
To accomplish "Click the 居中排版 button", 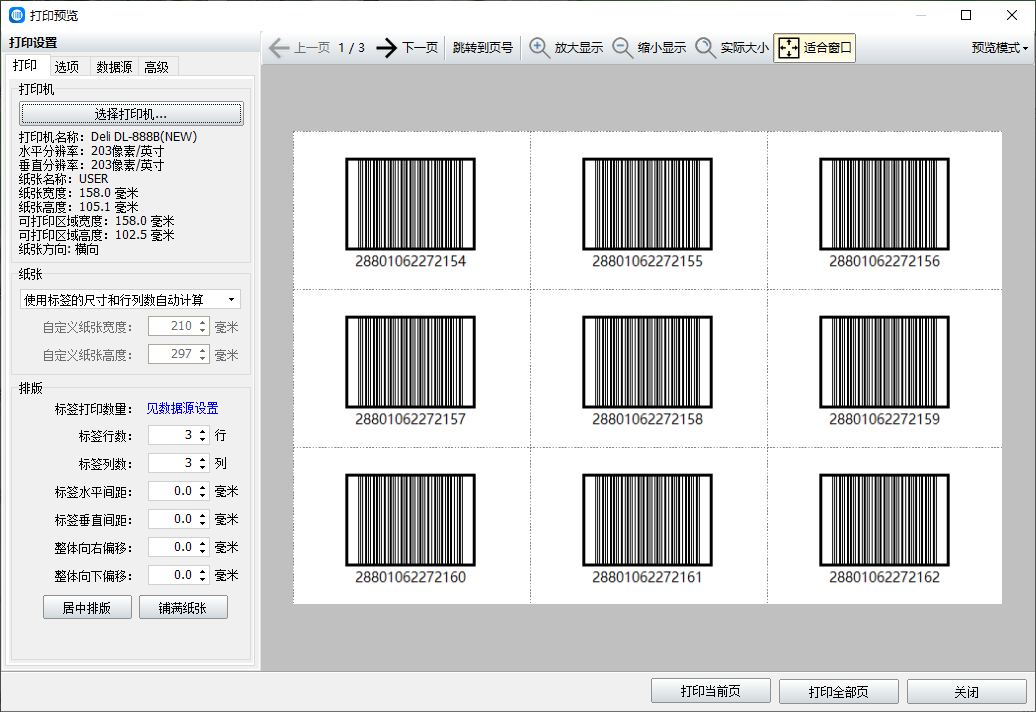I will point(87,607).
